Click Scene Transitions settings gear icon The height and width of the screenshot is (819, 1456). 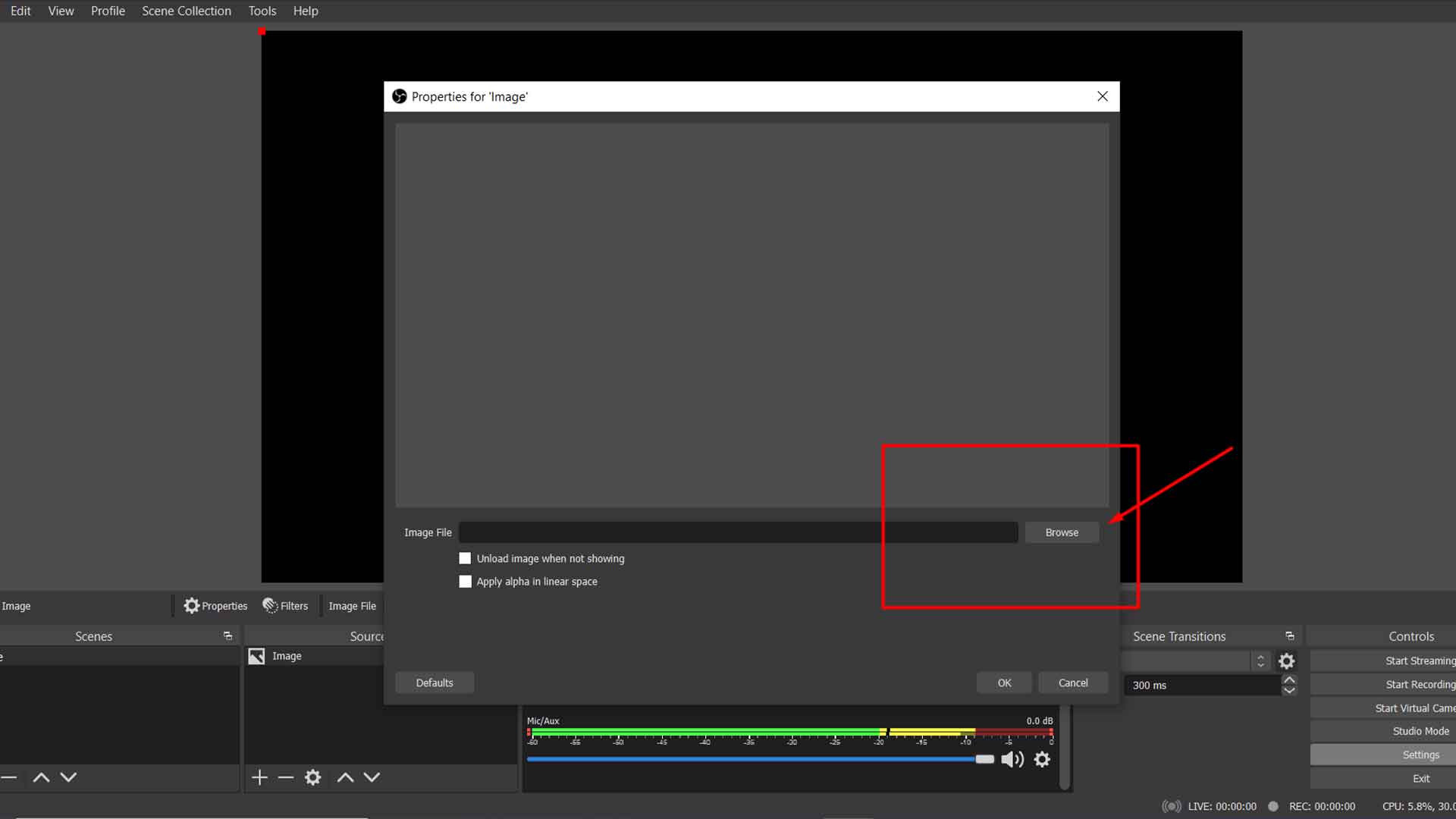tap(1287, 661)
